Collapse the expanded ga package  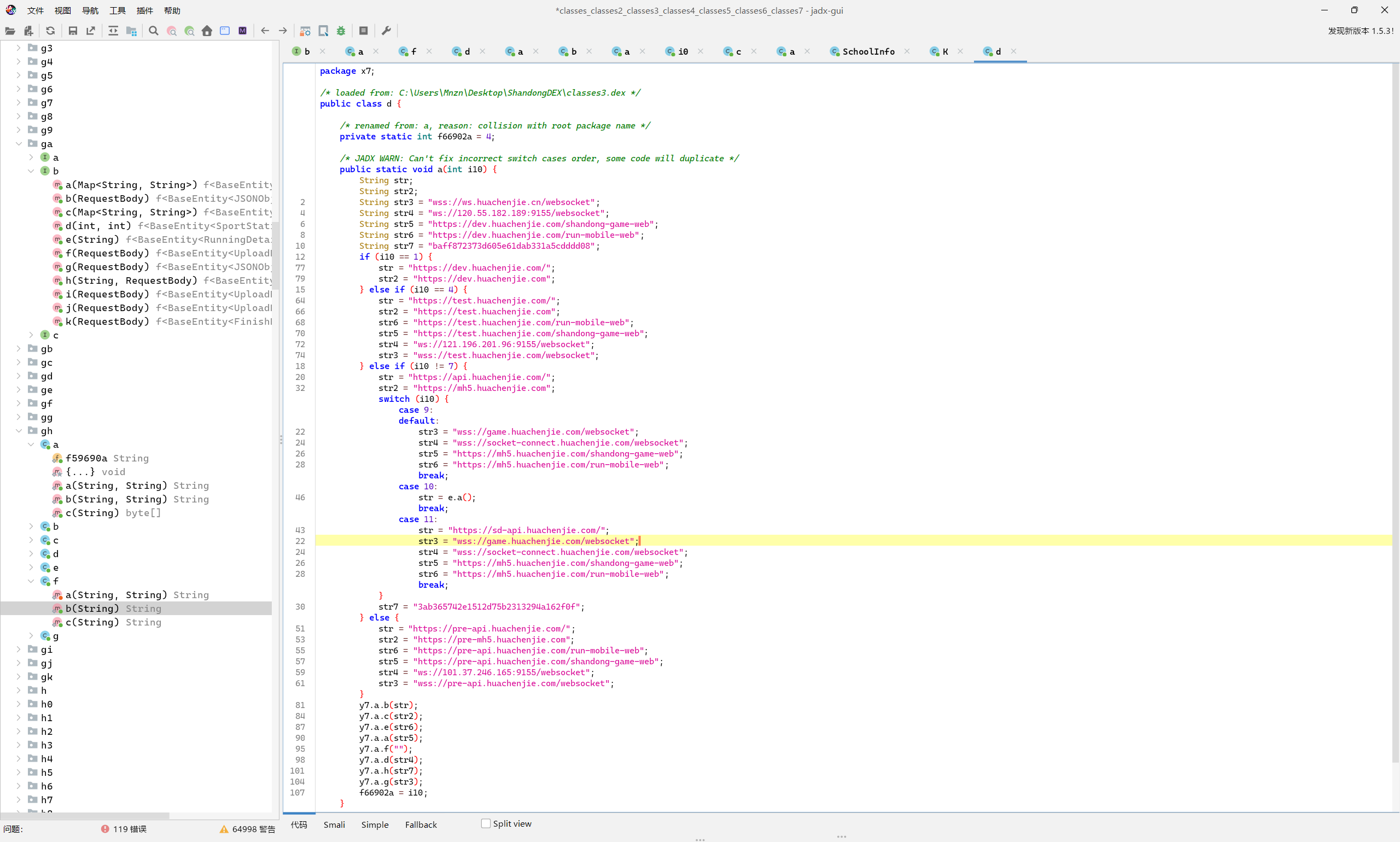19,144
